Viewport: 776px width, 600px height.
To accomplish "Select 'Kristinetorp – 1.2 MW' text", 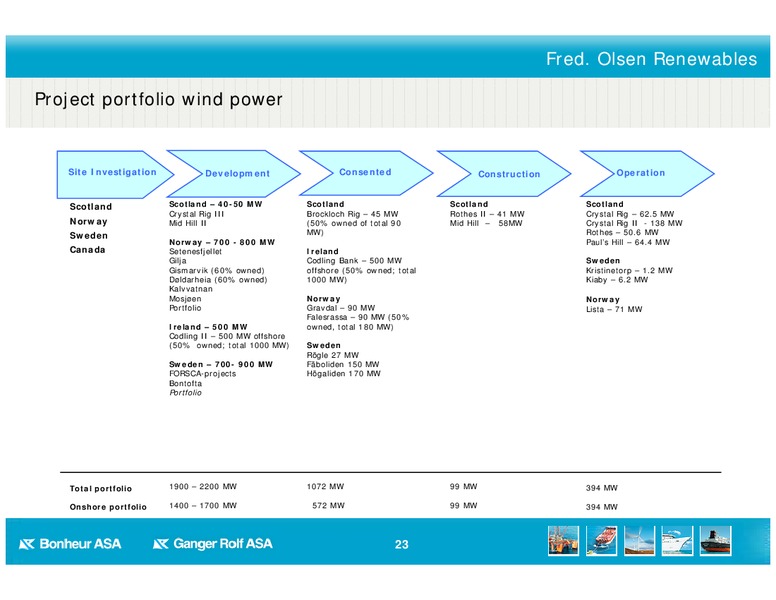I will point(629,270).
